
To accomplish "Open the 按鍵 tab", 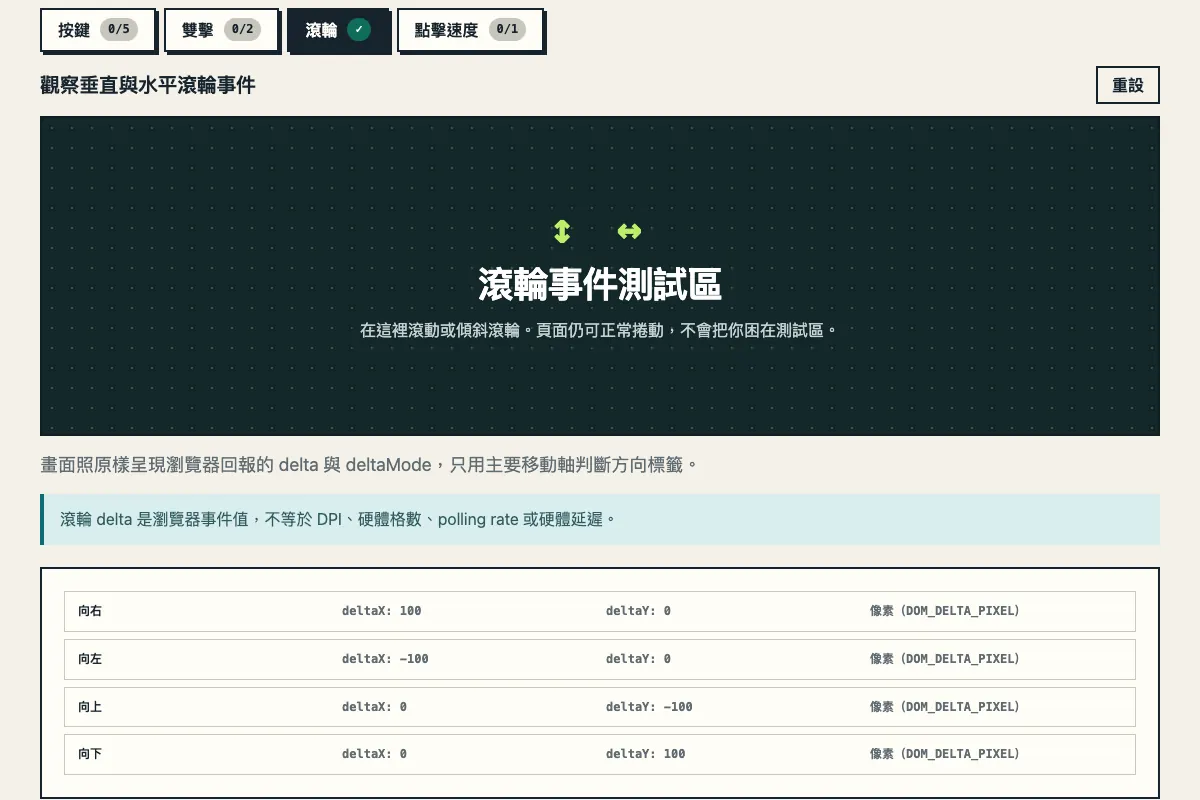I will click(x=98, y=30).
